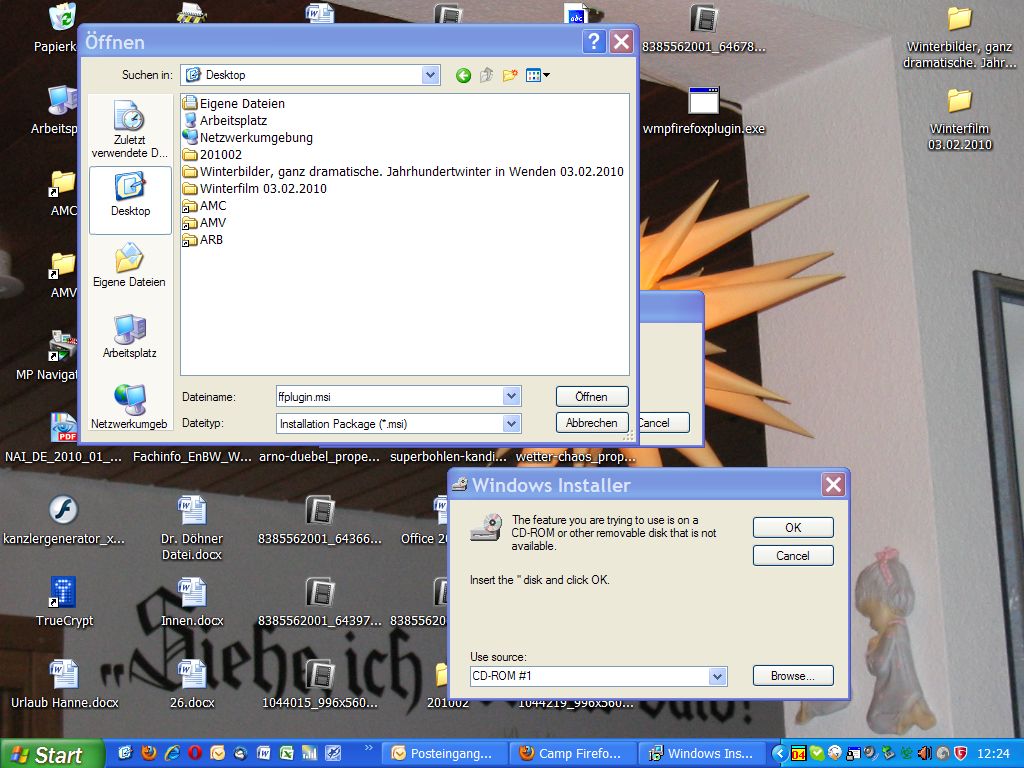
Task: Select the 'AMV' shortcut folder in file list
Action: [x=204, y=222]
